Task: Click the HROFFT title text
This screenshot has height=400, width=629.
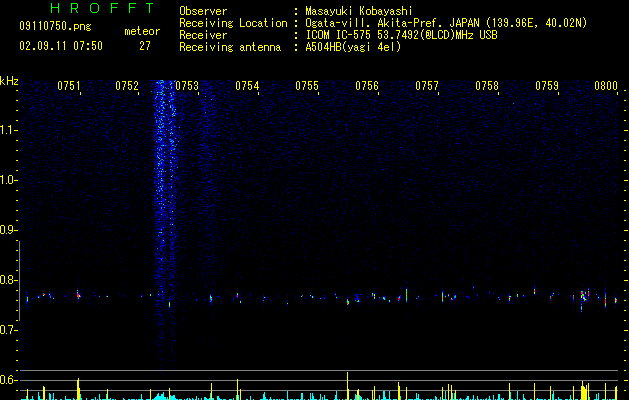Action: [102, 8]
